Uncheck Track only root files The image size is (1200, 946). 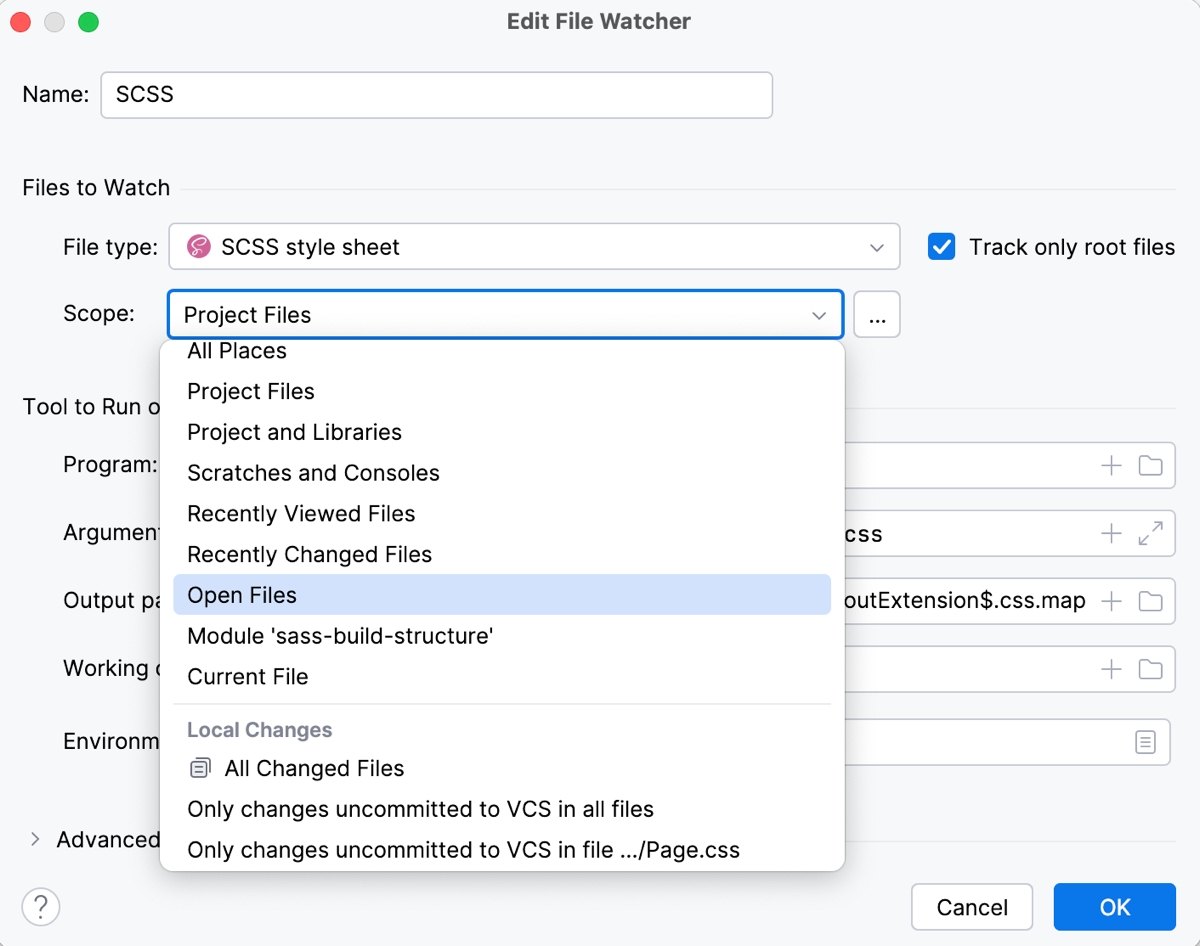tap(941, 246)
